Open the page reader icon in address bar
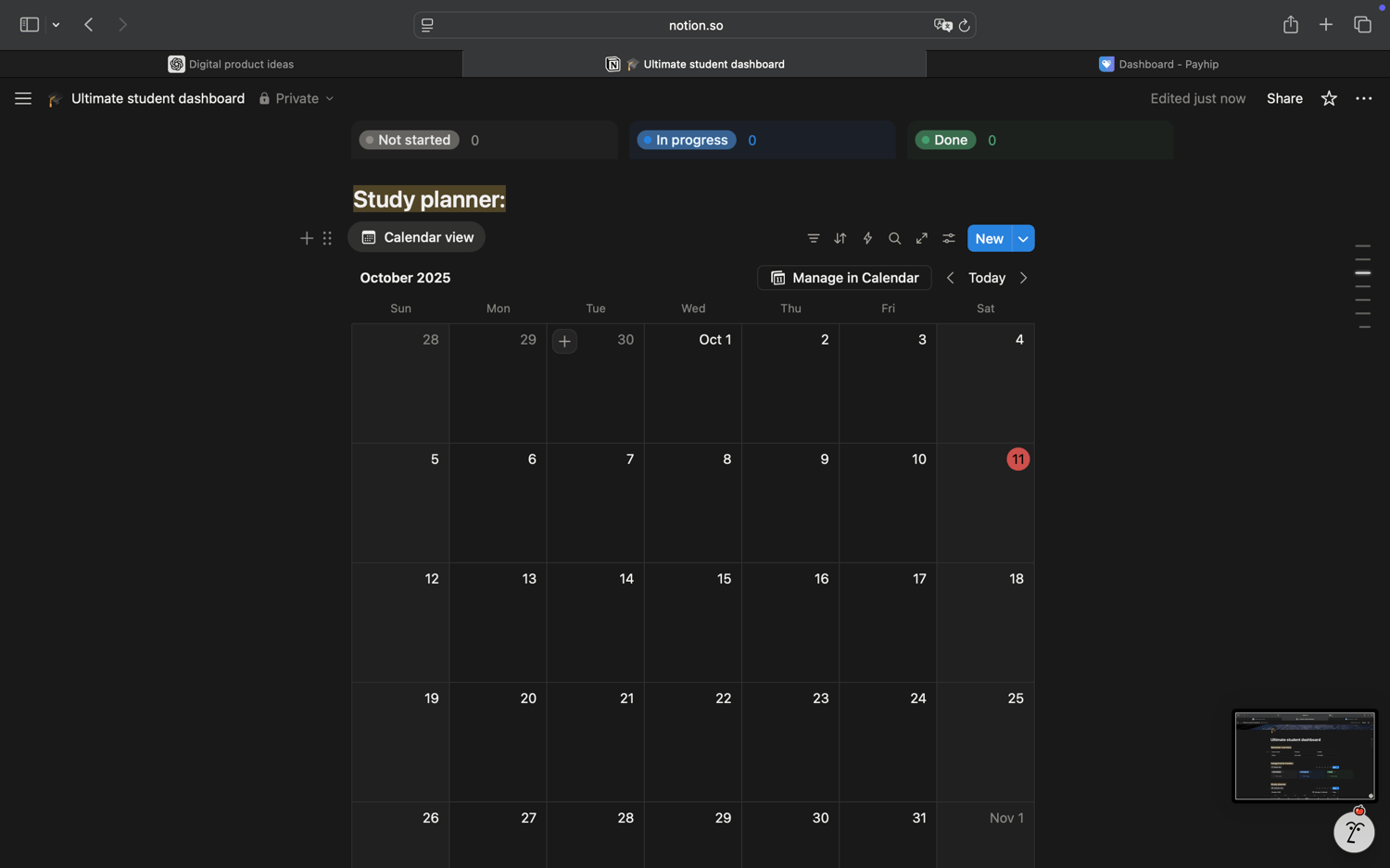Screen dimensions: 1390x868 point(427,25)
